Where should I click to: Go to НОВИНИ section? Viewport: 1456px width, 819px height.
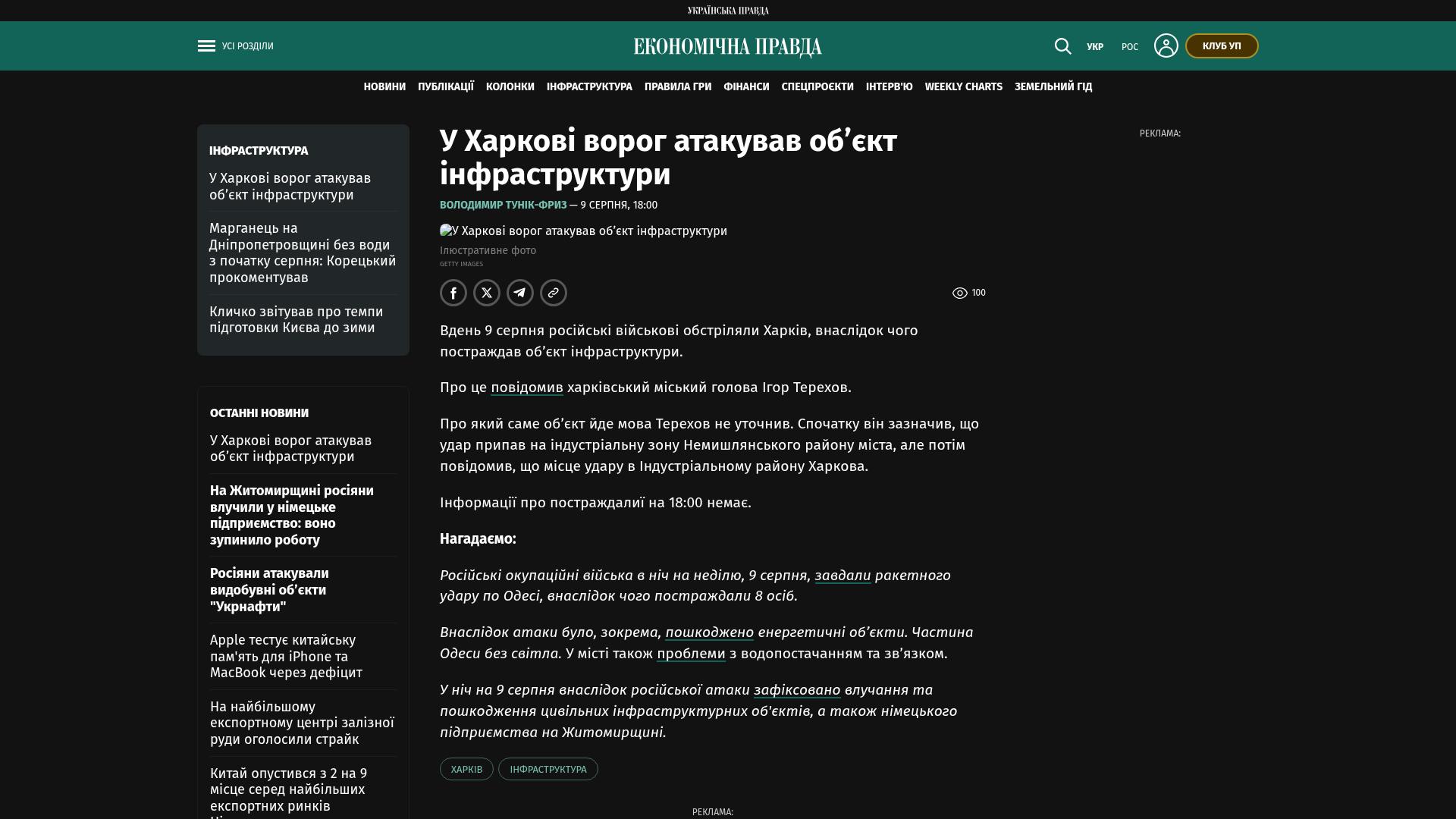tap(384, 87)
